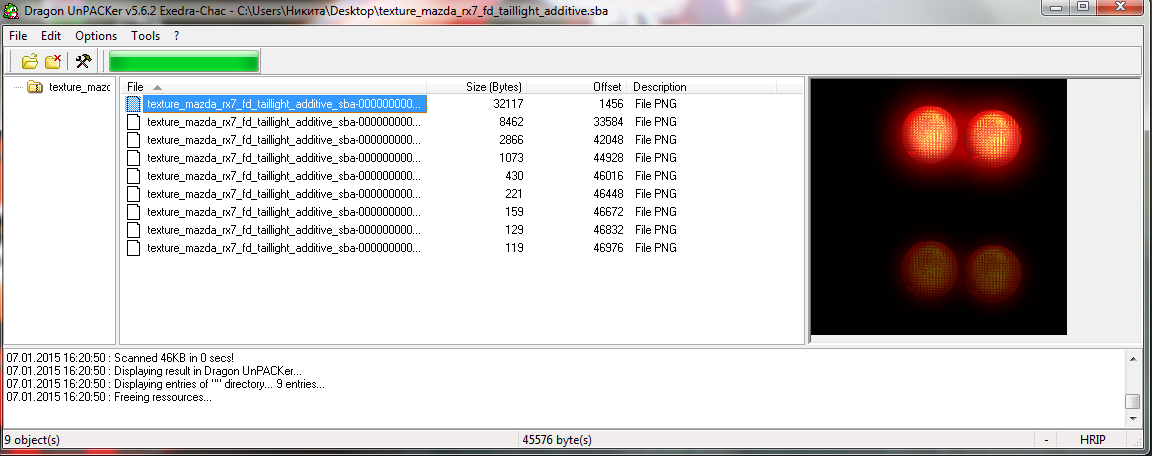This screenshot has width=1152, height=456.
Task: Click the Dragon UnPACKer title bar icon
Action: click(10, 8)
